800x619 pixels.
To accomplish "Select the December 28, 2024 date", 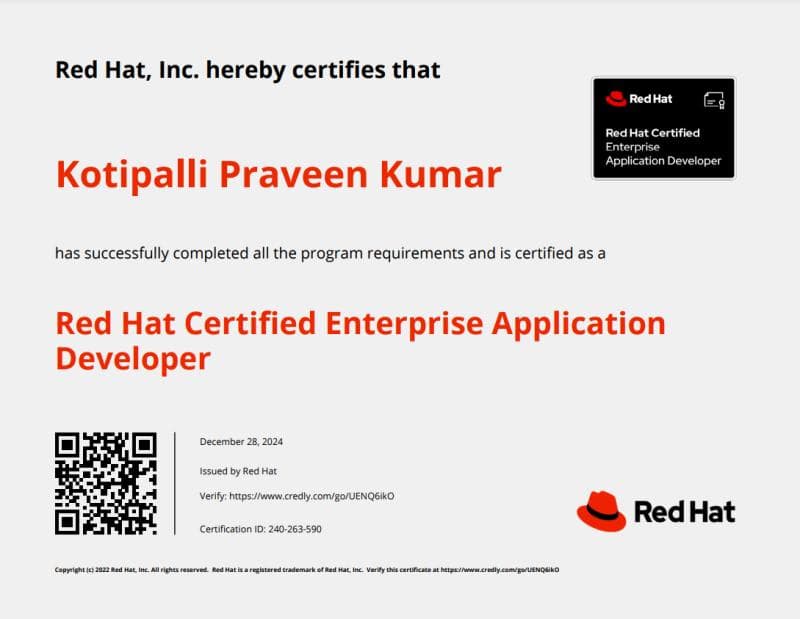I will coord(241,440).
